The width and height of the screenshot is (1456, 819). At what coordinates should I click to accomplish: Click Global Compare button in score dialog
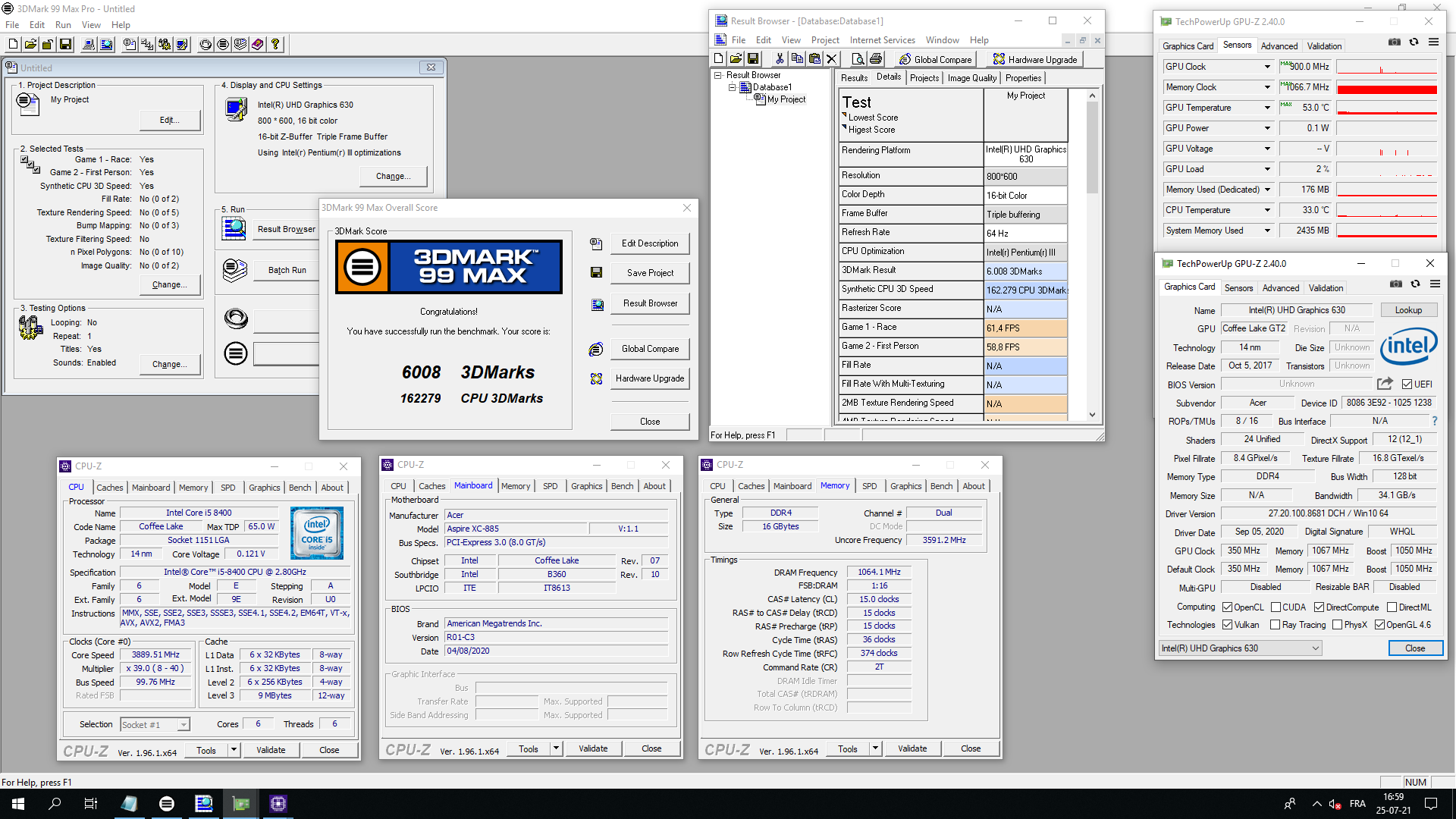click(650, 349)
